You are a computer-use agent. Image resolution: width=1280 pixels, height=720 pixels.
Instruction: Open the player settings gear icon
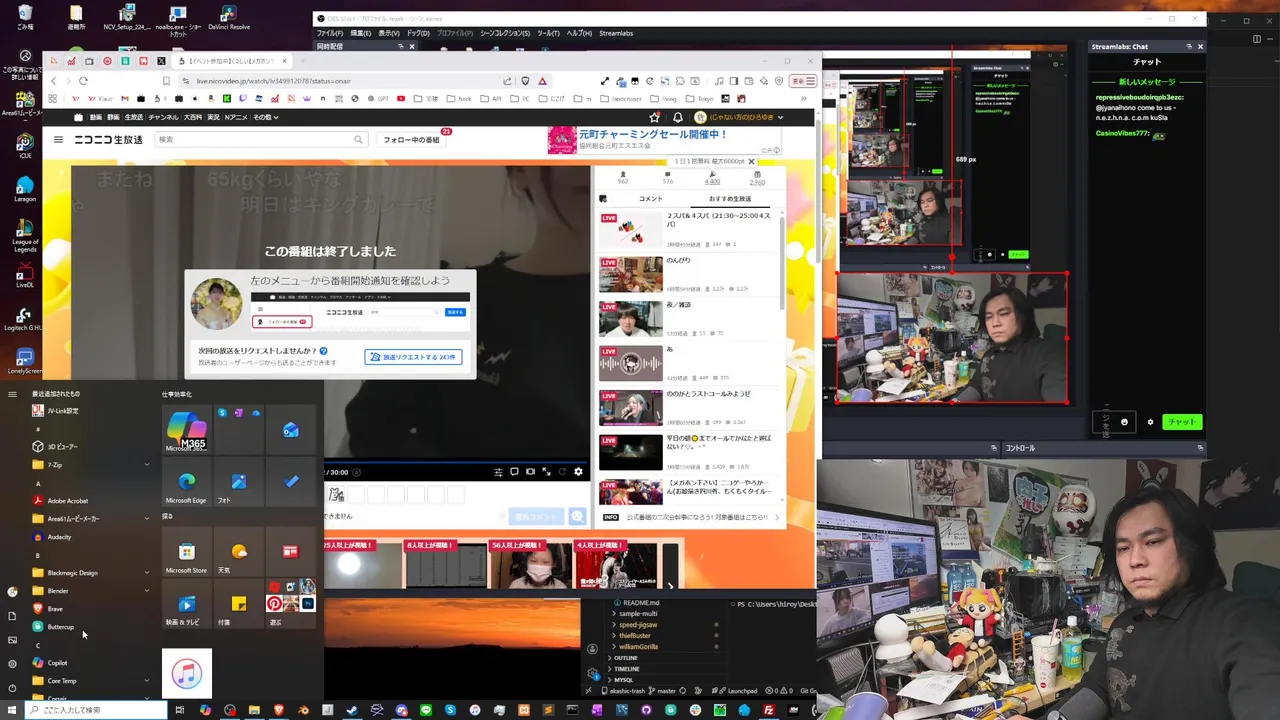578,472
